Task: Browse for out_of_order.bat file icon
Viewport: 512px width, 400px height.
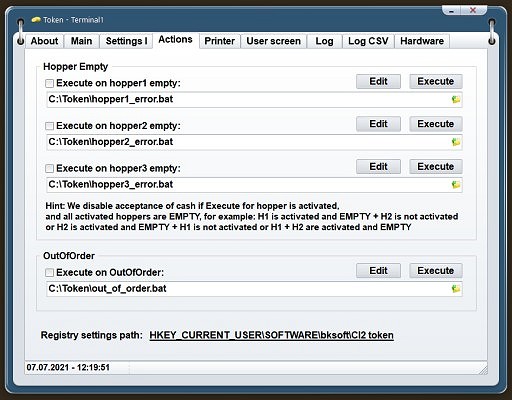Action: [x=456, y=289]
